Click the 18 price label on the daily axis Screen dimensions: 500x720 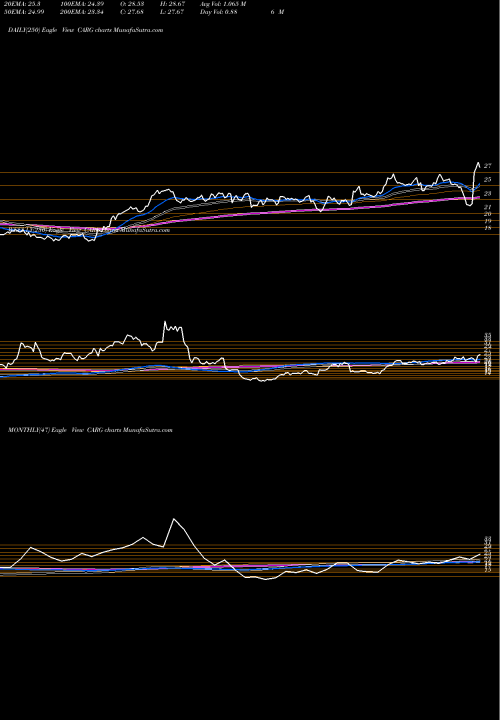coord(488,228)
